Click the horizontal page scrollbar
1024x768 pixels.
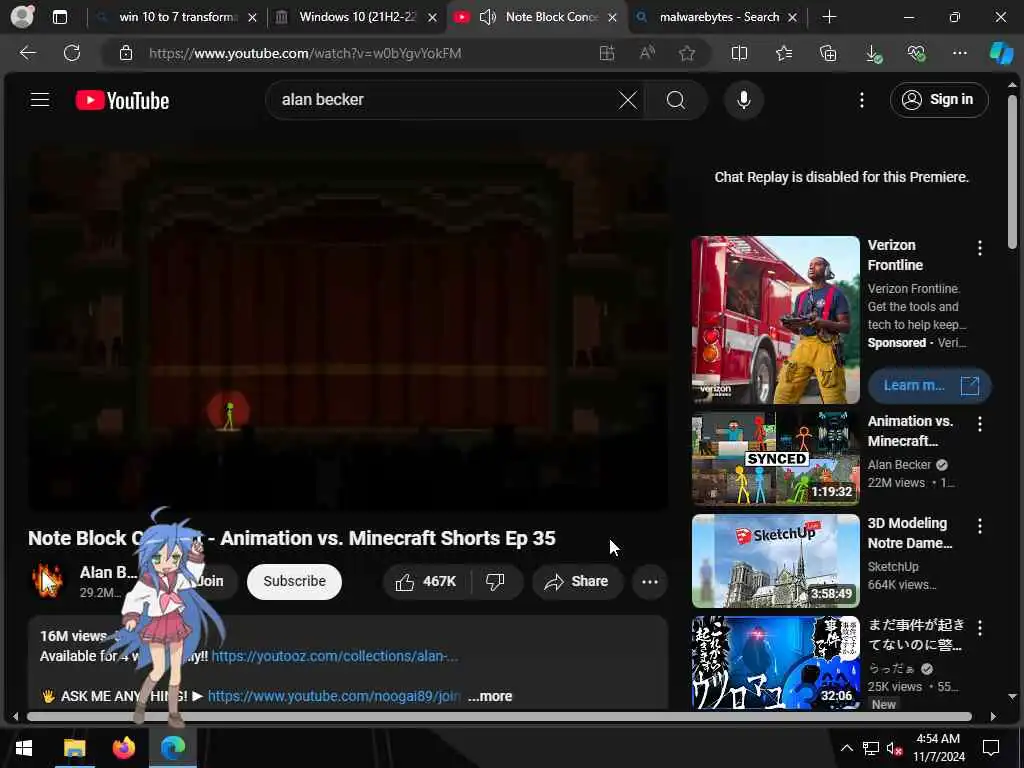499,716
